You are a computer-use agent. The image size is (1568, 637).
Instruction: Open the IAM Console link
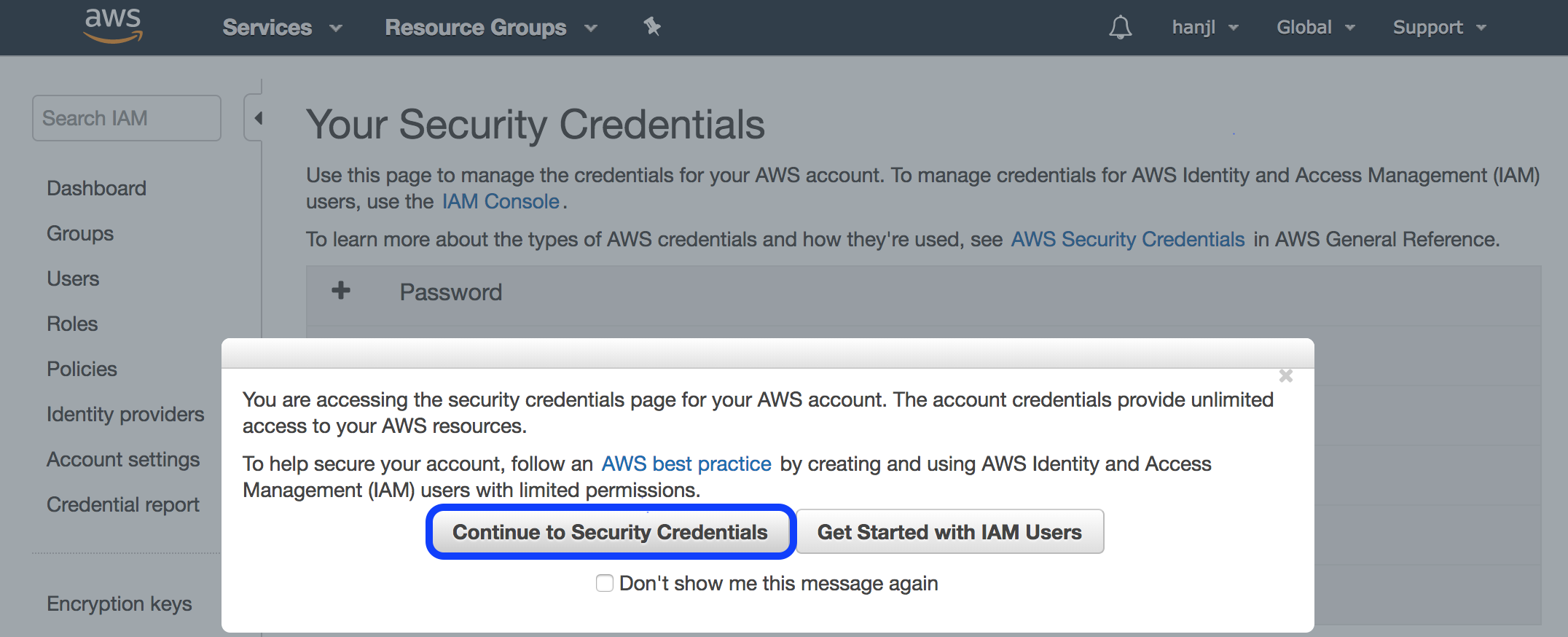[501, 201]
